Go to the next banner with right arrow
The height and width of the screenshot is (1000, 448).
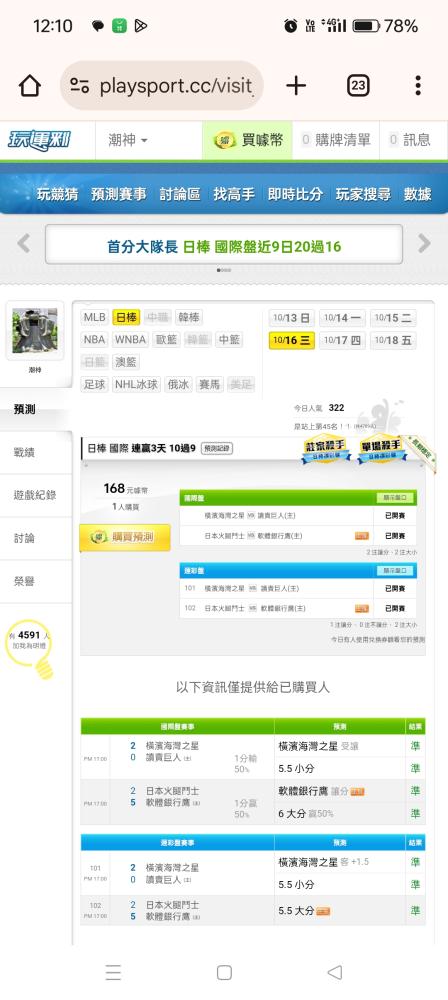[424, 243]
